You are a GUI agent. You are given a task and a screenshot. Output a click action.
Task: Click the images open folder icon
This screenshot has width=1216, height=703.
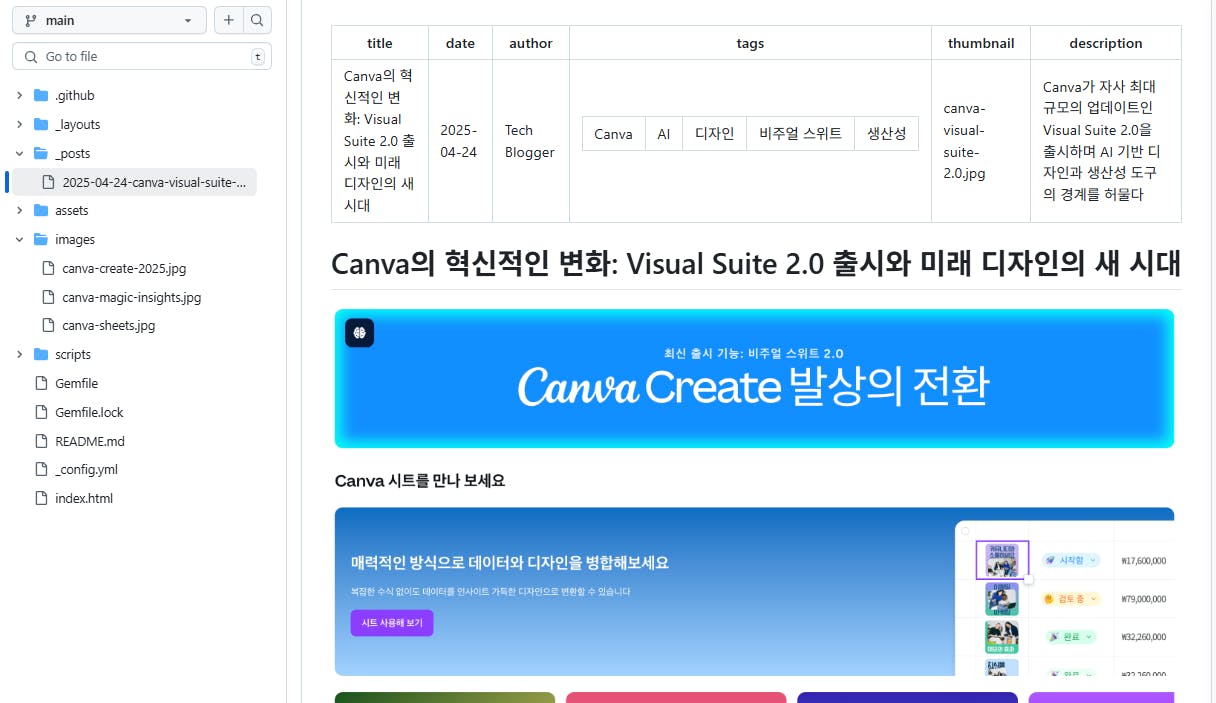click(41, 240)
